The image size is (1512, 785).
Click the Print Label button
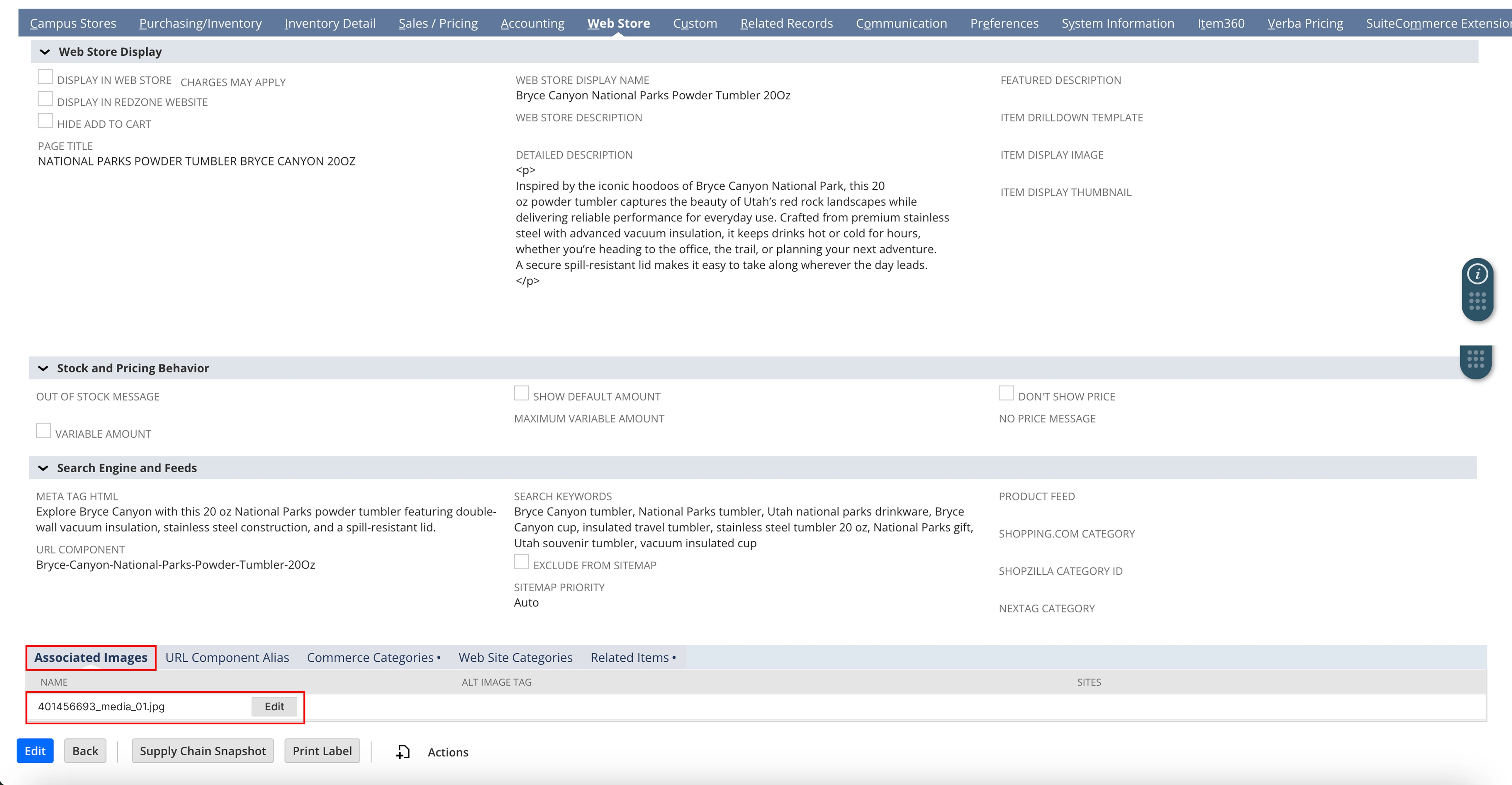322,751
